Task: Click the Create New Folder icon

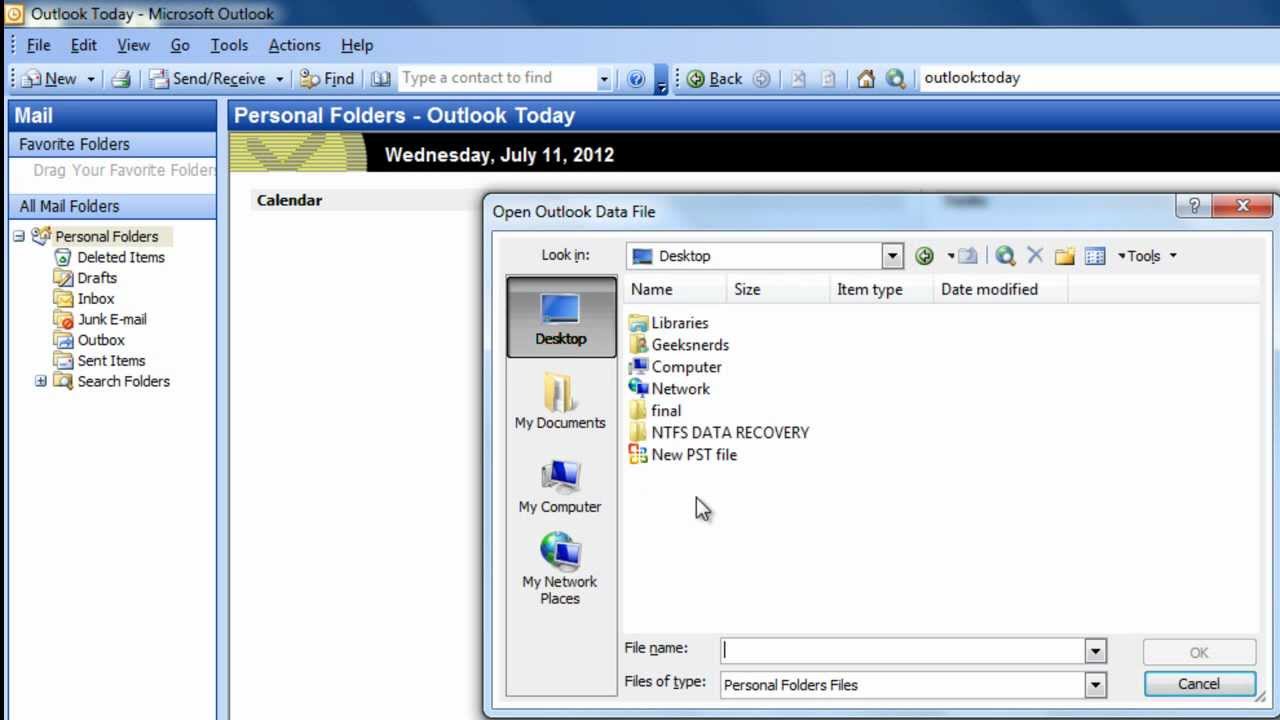Action: [x=1064, y=256]
